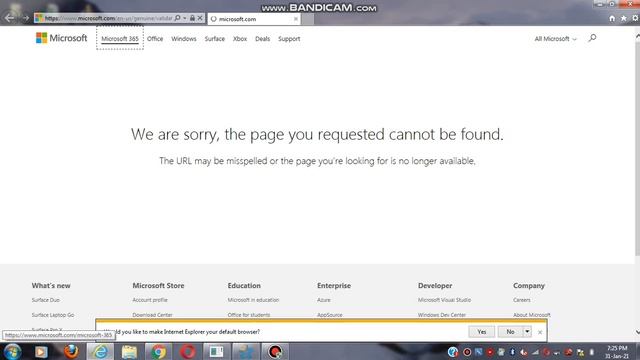Select the microsoft.com tab
This screenshot has width=640, height=360.
(x=254, y=19)
